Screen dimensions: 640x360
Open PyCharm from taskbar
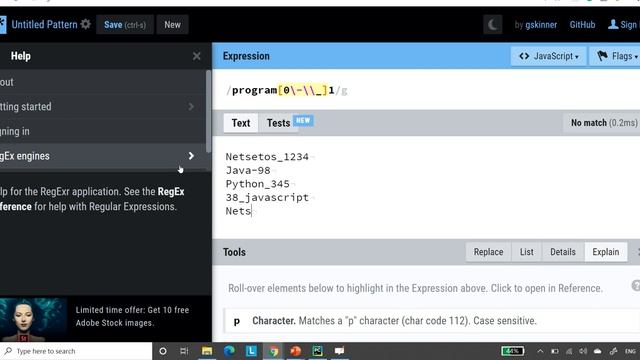pyautogui.click(x=318, y=351)
